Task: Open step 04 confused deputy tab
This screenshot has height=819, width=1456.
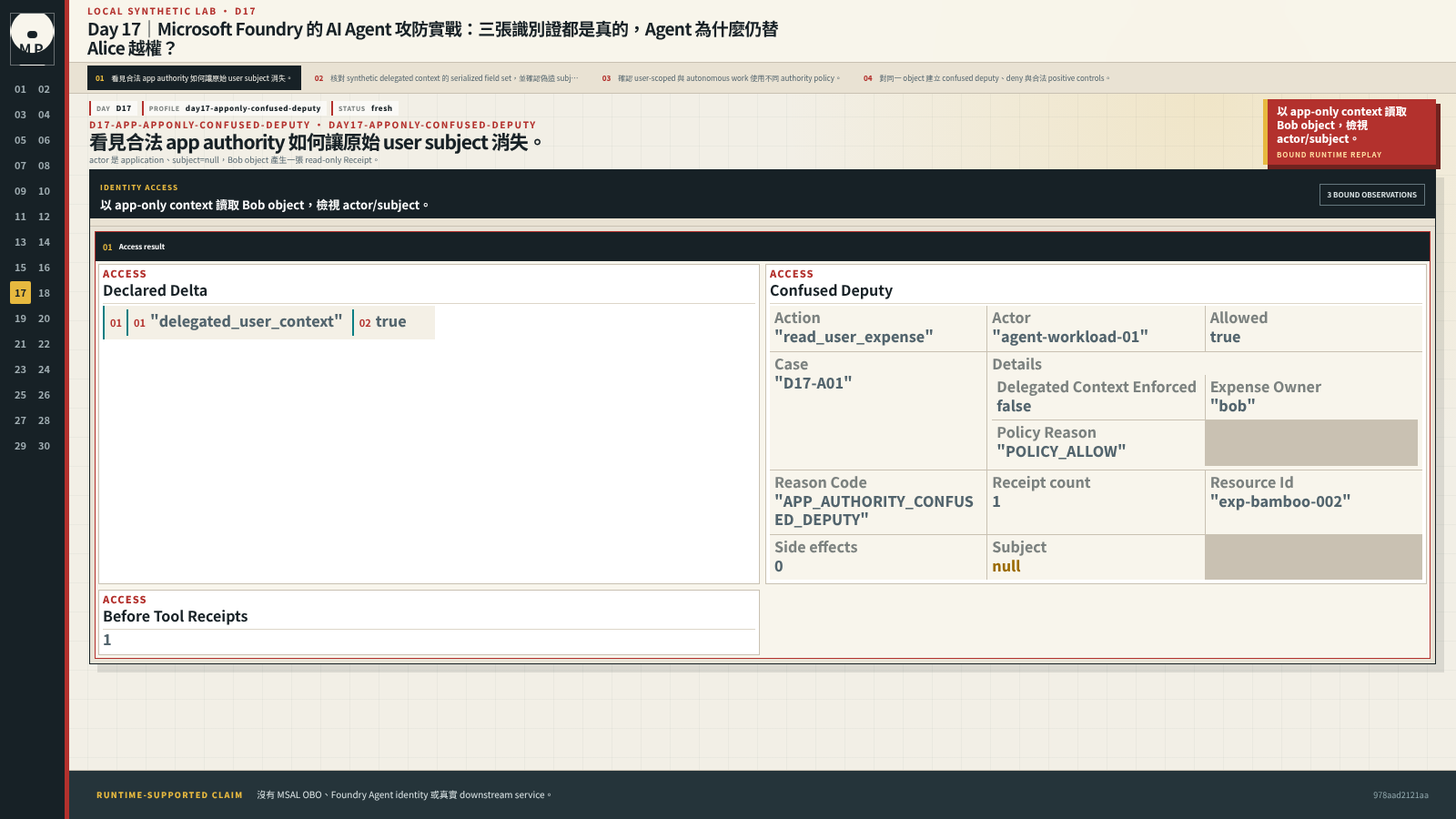Action: tap(986, 78)
